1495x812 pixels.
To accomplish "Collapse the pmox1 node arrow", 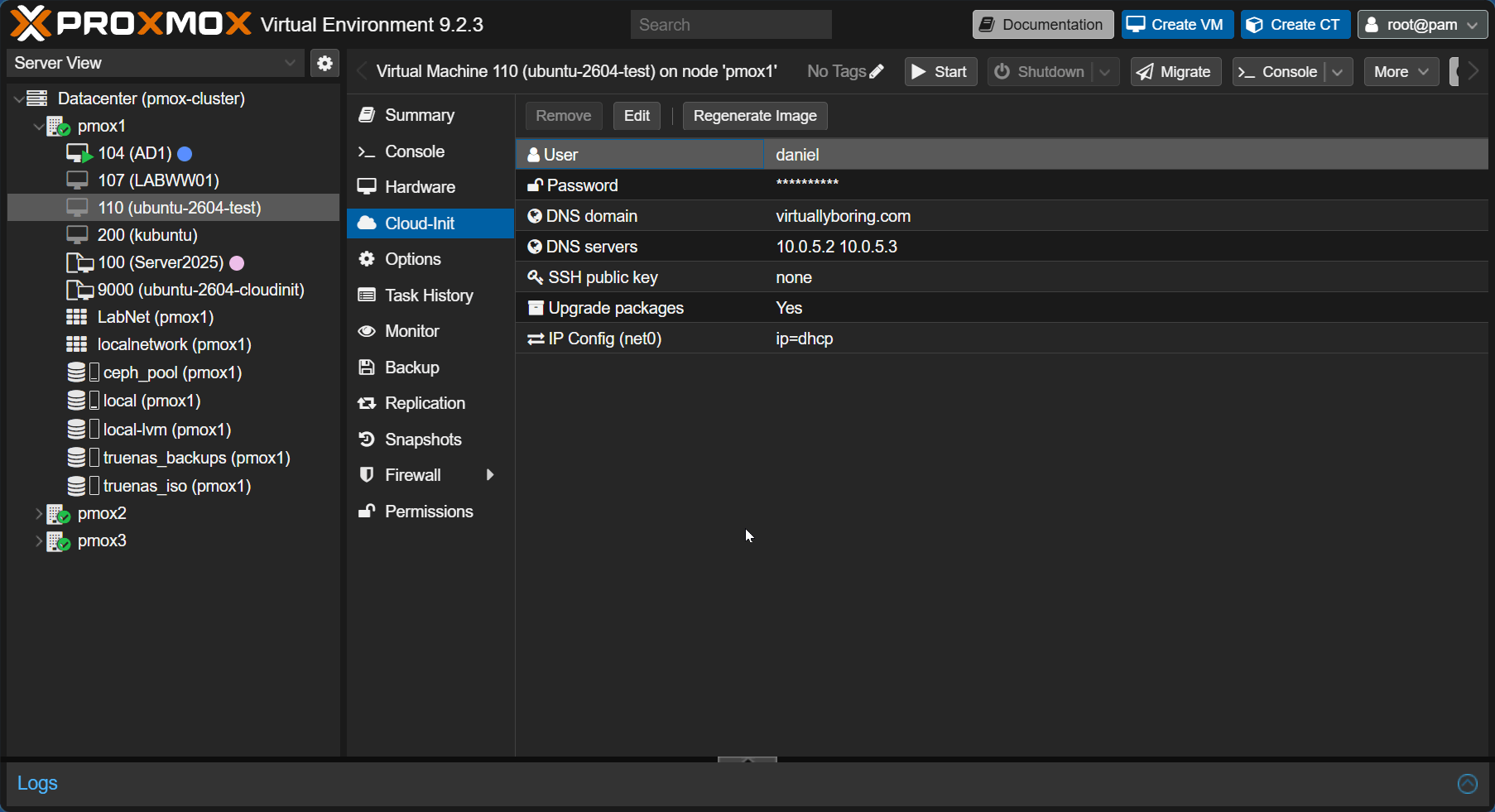I will coord(38,126).
